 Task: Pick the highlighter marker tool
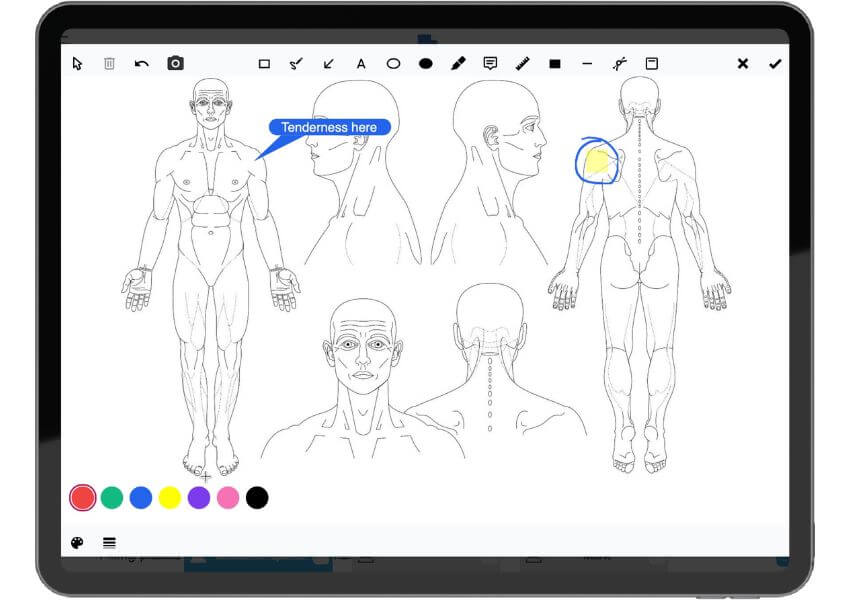click(458, 64)
